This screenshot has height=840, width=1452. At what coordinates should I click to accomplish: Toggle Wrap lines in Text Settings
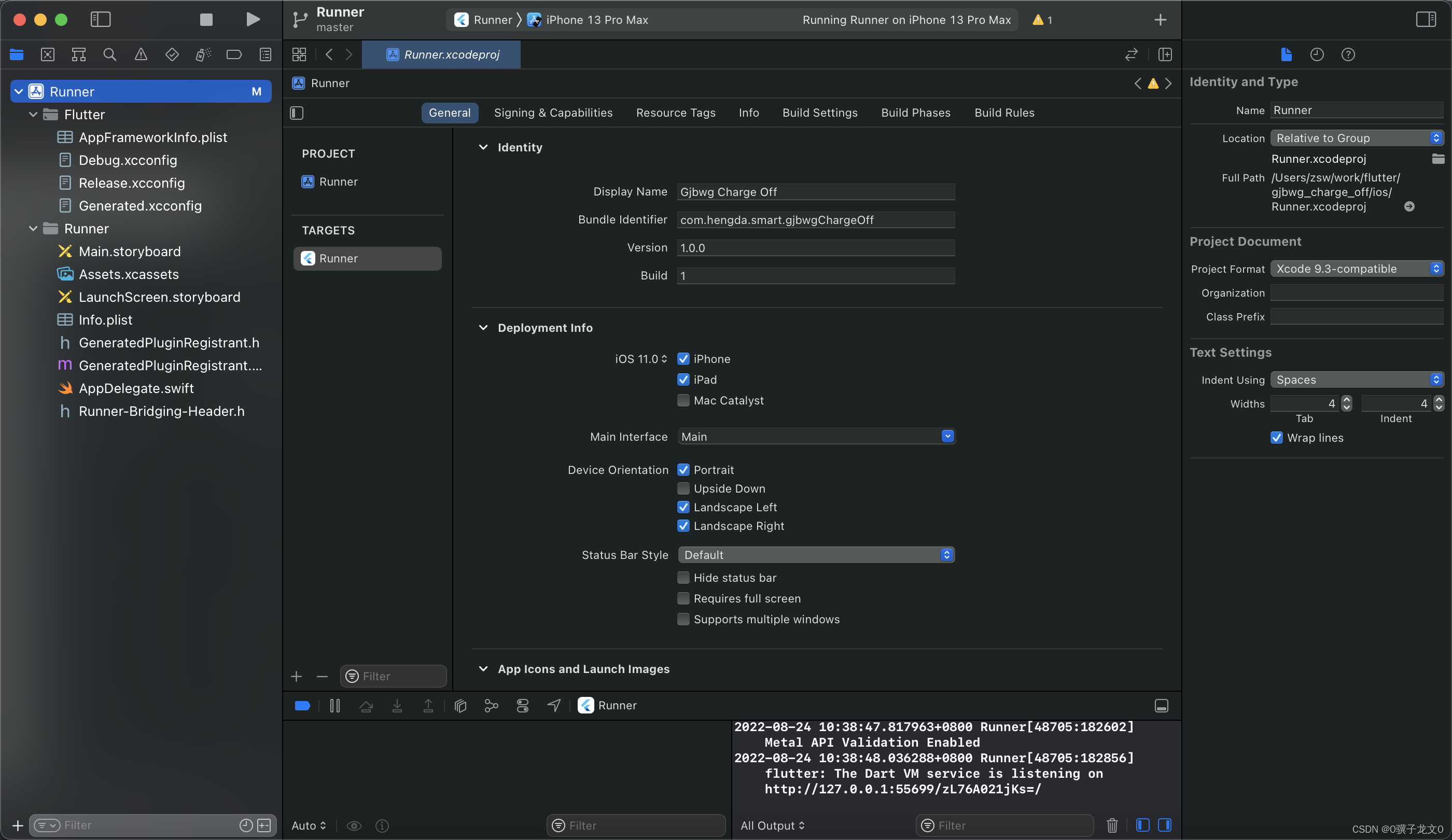pos(1277,438)
